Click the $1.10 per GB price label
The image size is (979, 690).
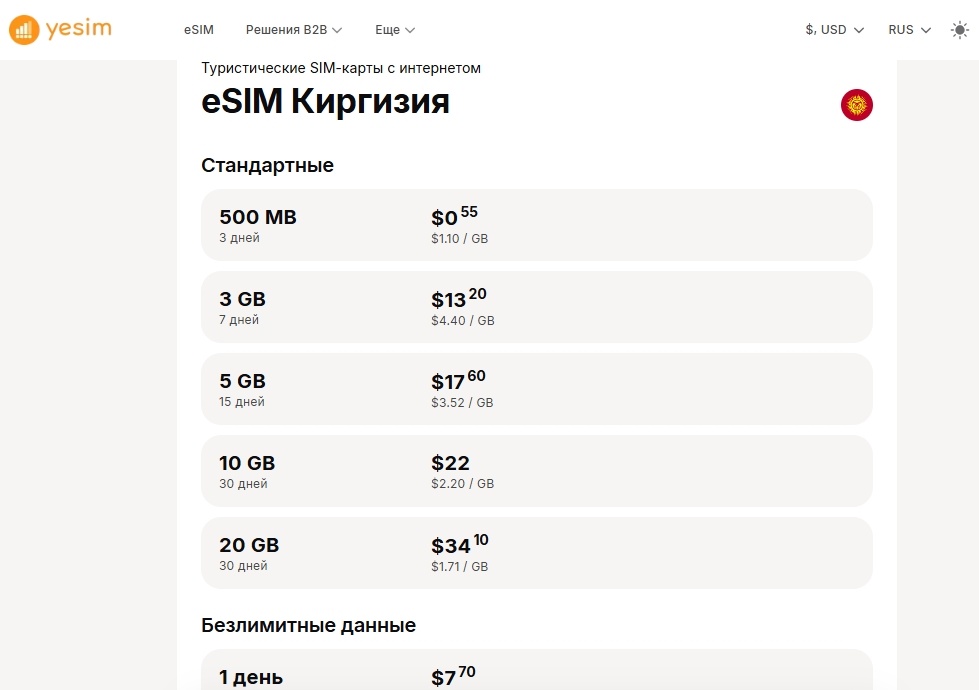[x=462, y=238]
